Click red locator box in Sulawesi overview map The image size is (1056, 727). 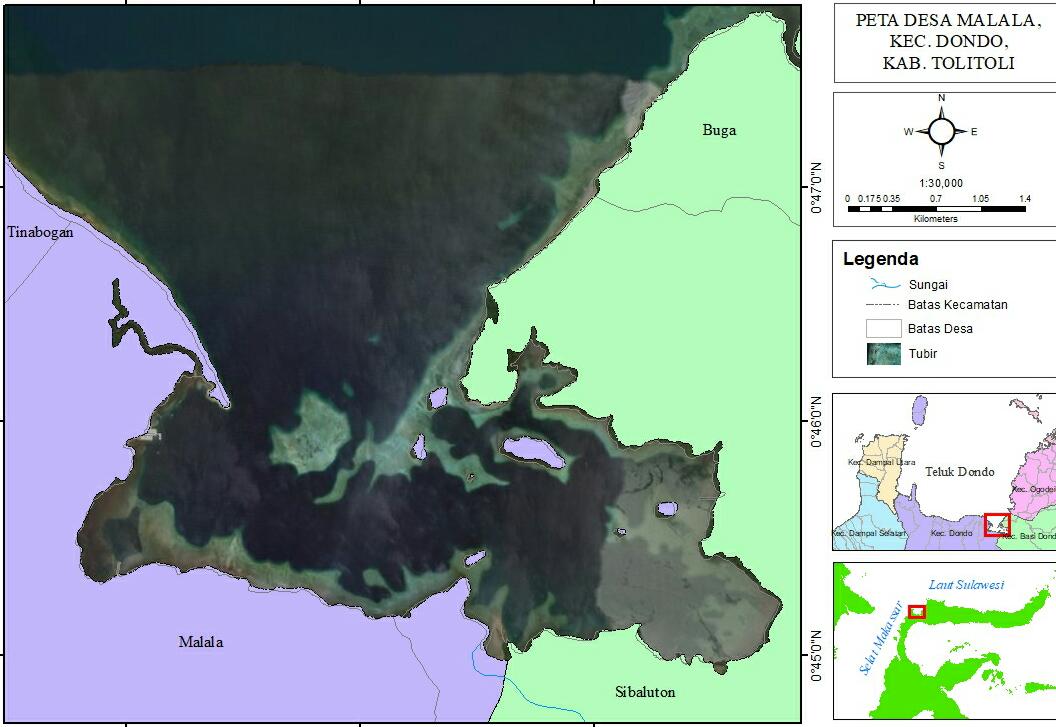tap(917, 611)
